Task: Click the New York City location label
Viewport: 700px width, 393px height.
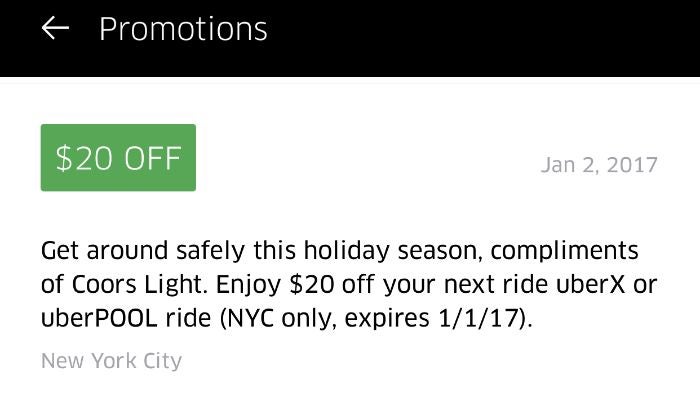Action: pos(112,361)
